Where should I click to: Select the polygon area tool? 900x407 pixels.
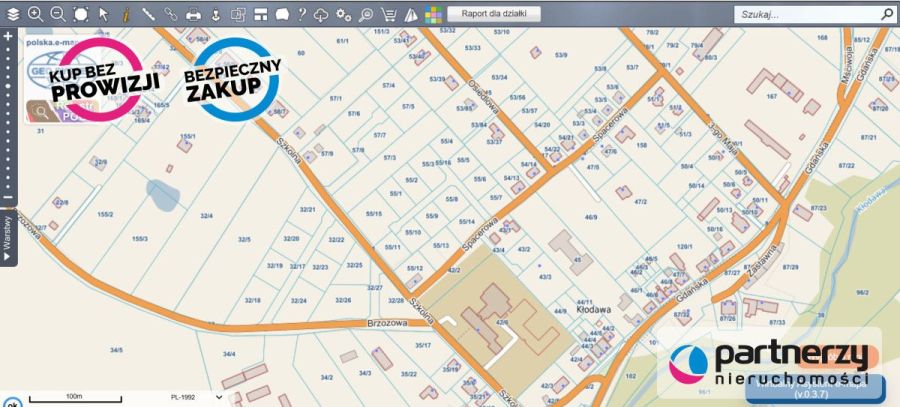pyautogui.click(x=282, y=15)
